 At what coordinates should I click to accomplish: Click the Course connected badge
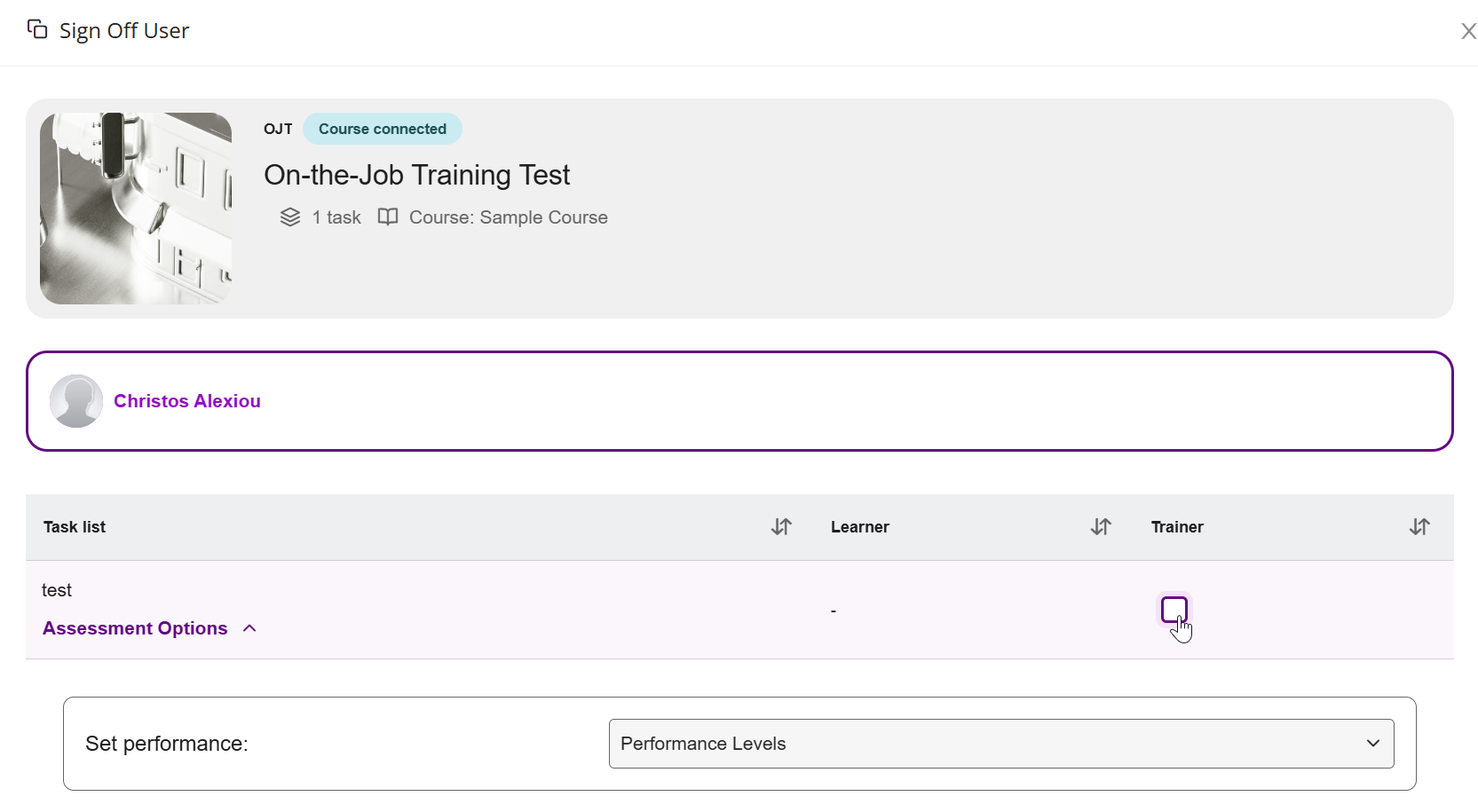coord(382,129)
